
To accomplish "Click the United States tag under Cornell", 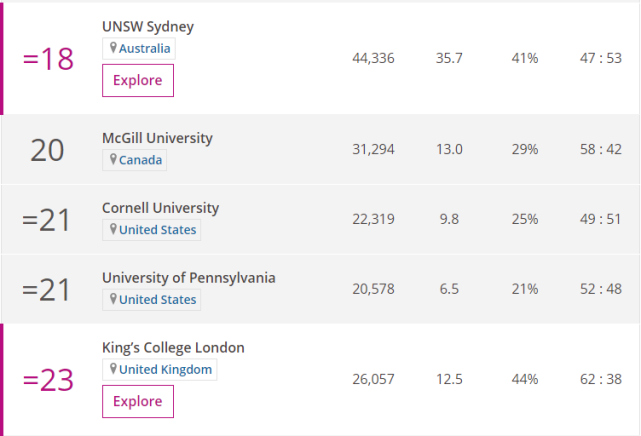I will coord(157,230).
